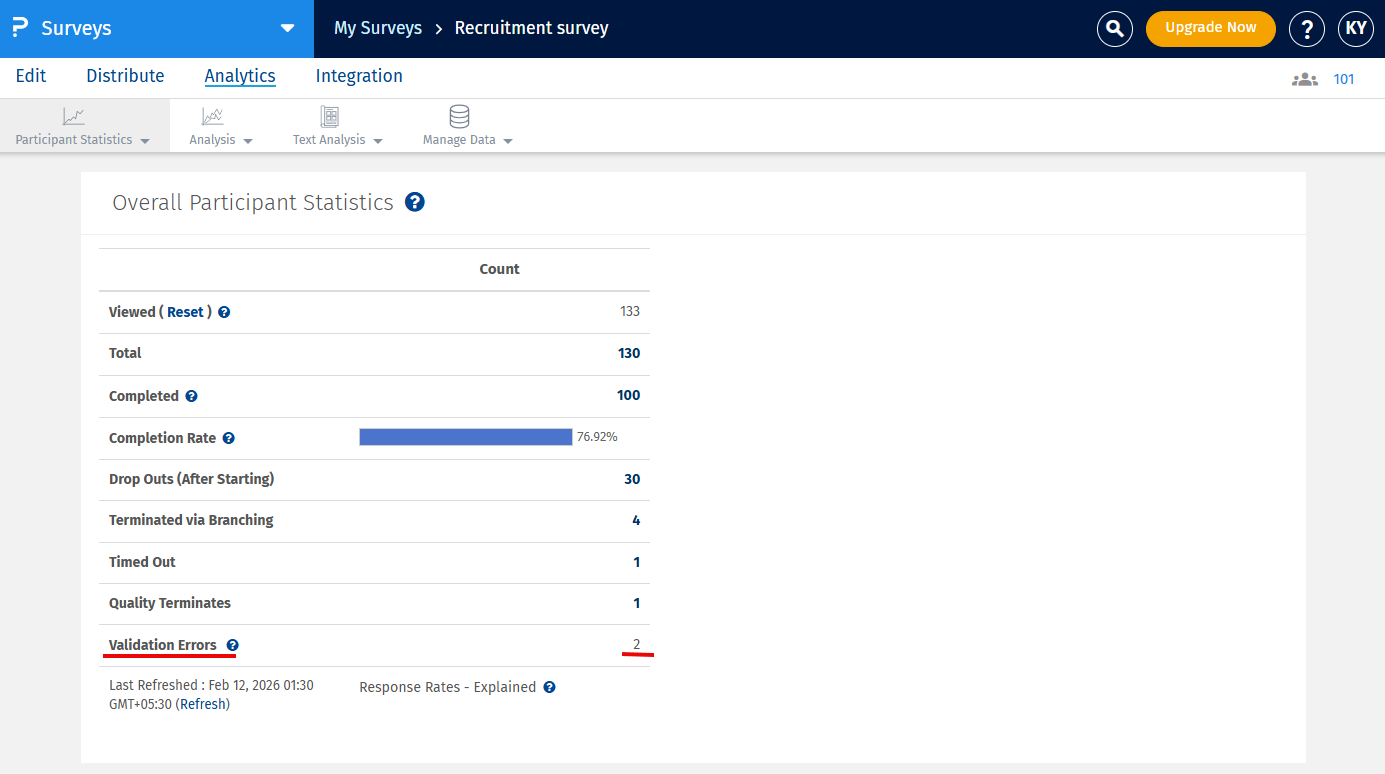Click the participants icon showing 101
This screenshot has width=1385, height=774.
(1305, 77)
